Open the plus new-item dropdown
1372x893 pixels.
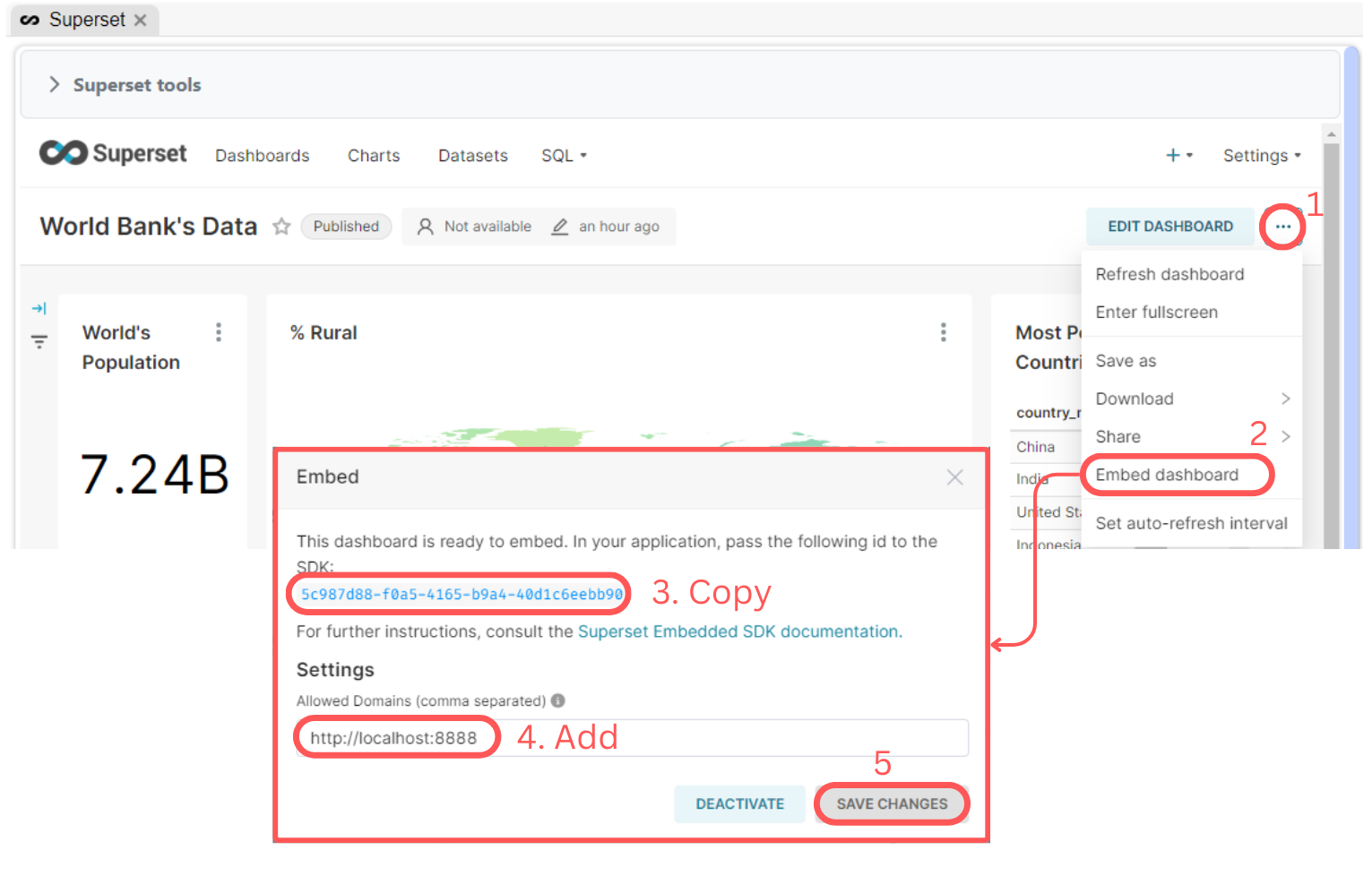(x=1178, y=156)
